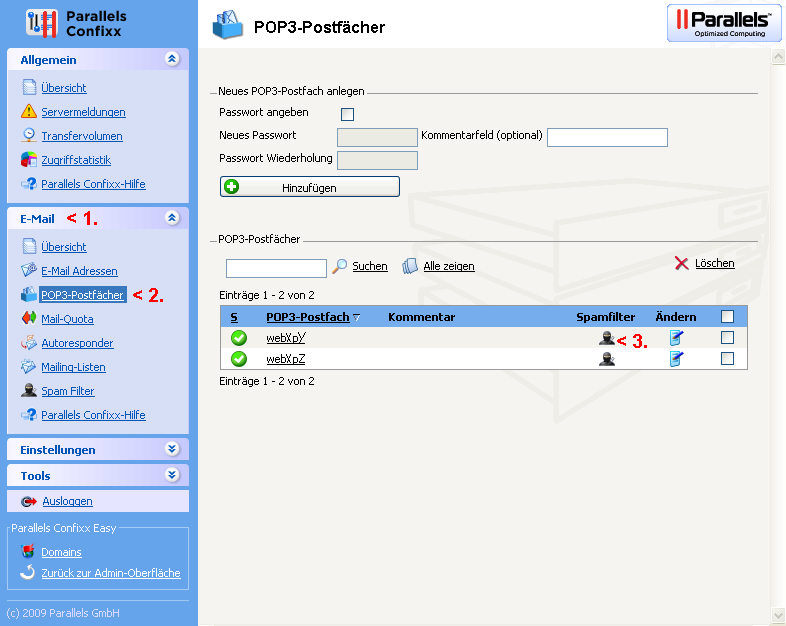Click the back arrow icon for Admin-Oberfläche

(28, 572)
